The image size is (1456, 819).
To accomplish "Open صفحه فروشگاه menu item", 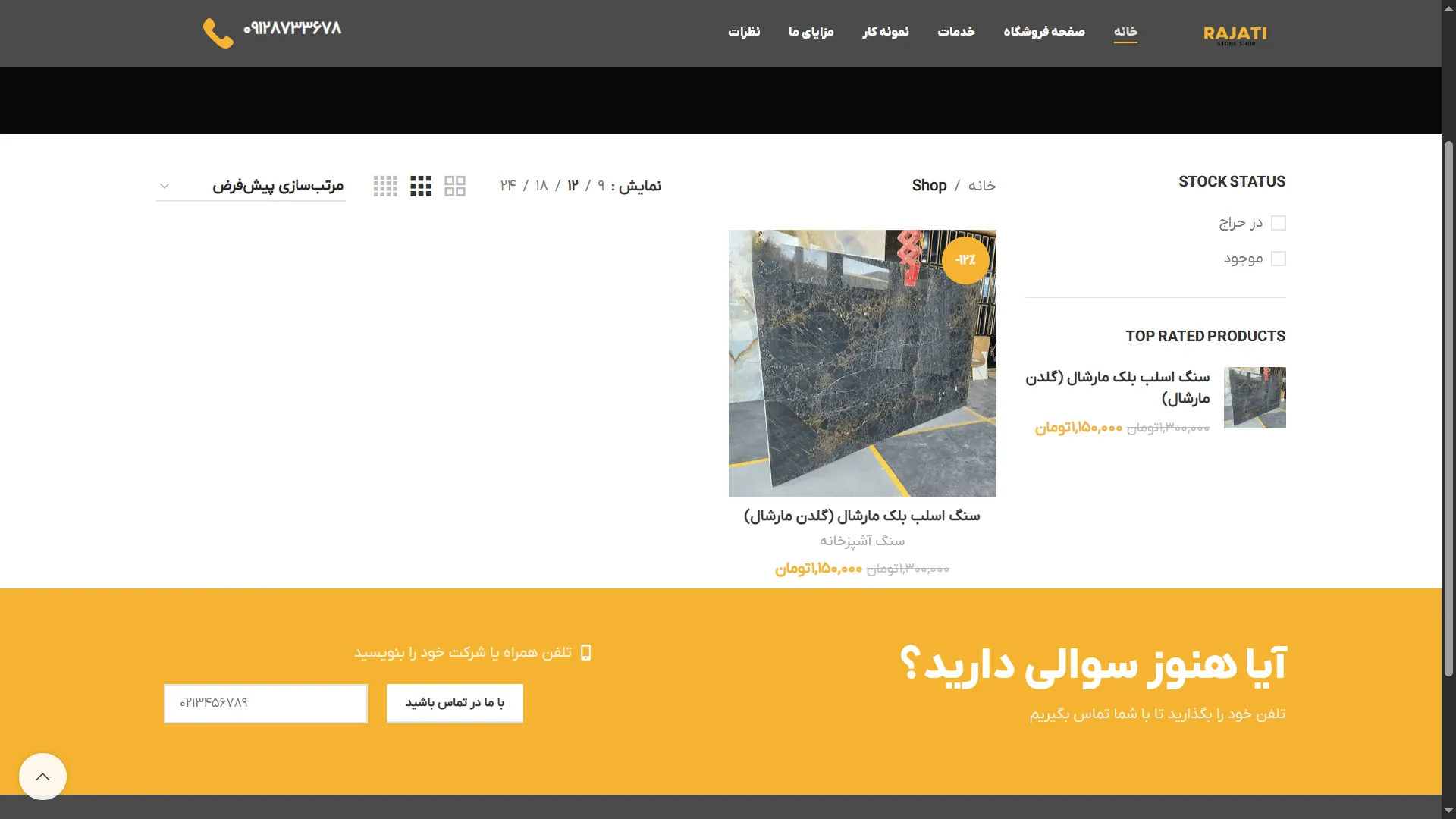I will [x=1044, y=32].
